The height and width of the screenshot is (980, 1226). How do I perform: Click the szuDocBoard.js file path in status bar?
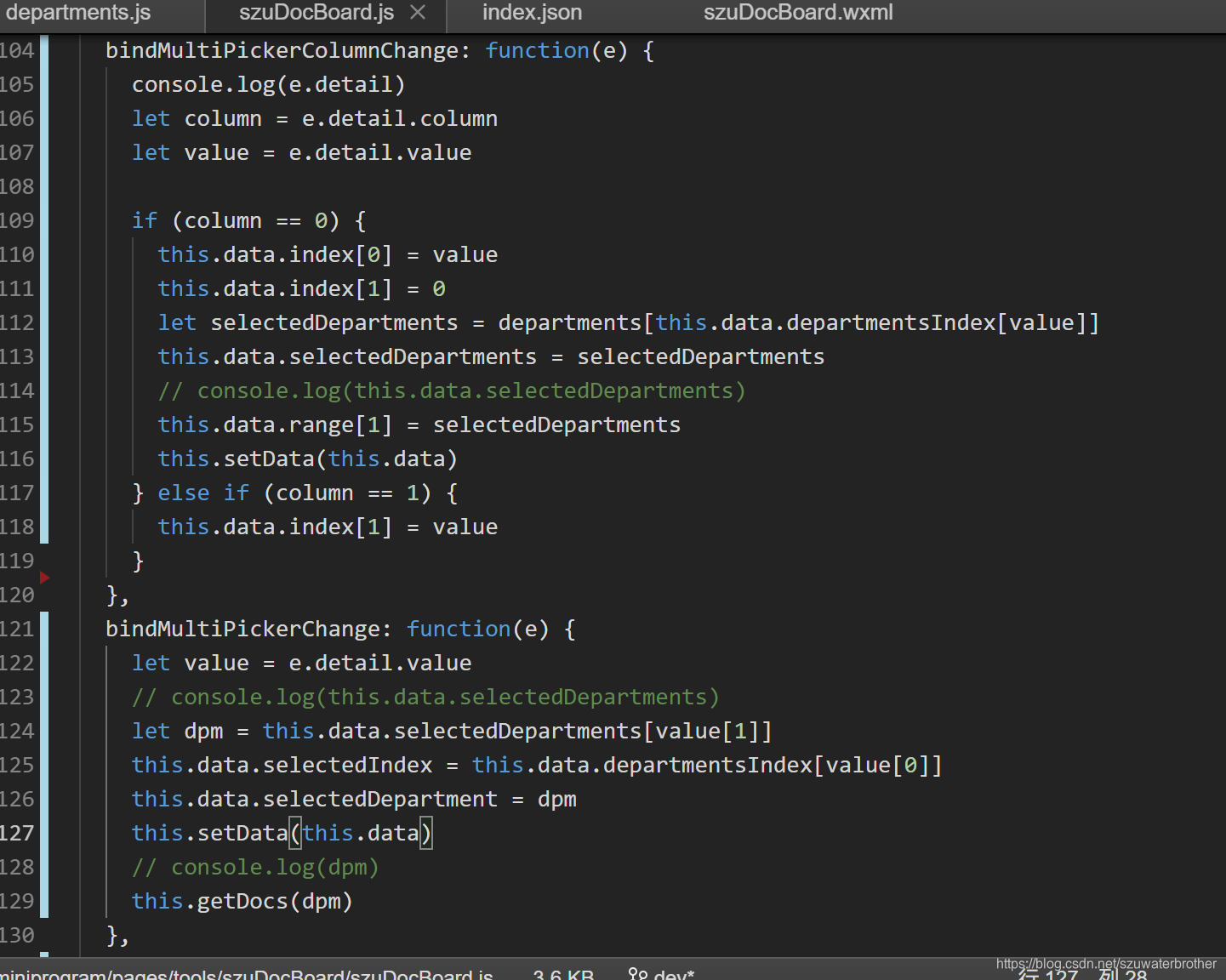click(x=247, y=974)
